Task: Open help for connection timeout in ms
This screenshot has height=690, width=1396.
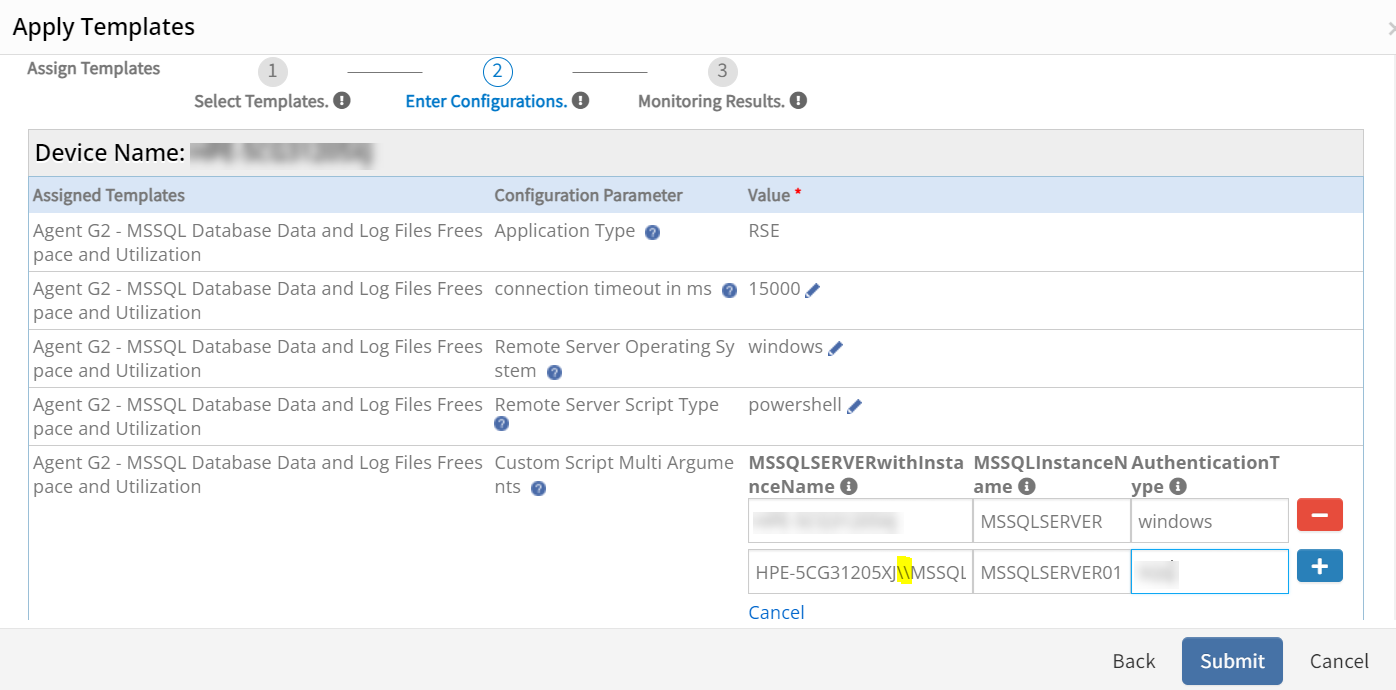Action: click(729, 289)
